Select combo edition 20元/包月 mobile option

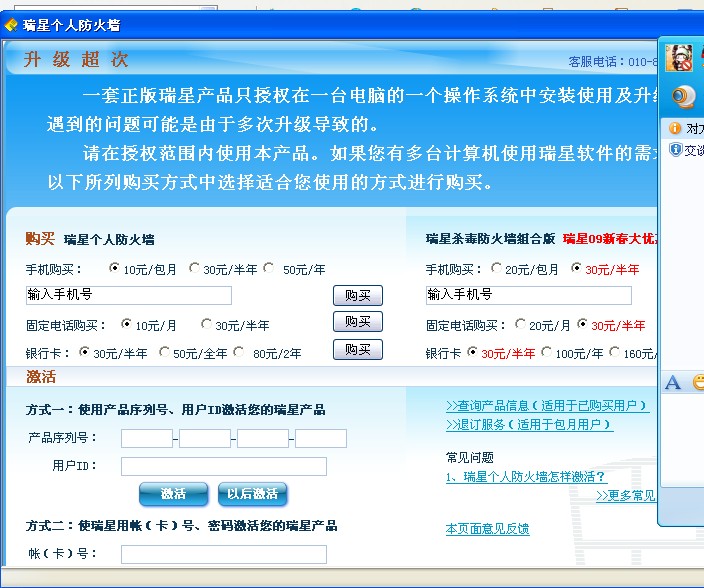[496, 268]
